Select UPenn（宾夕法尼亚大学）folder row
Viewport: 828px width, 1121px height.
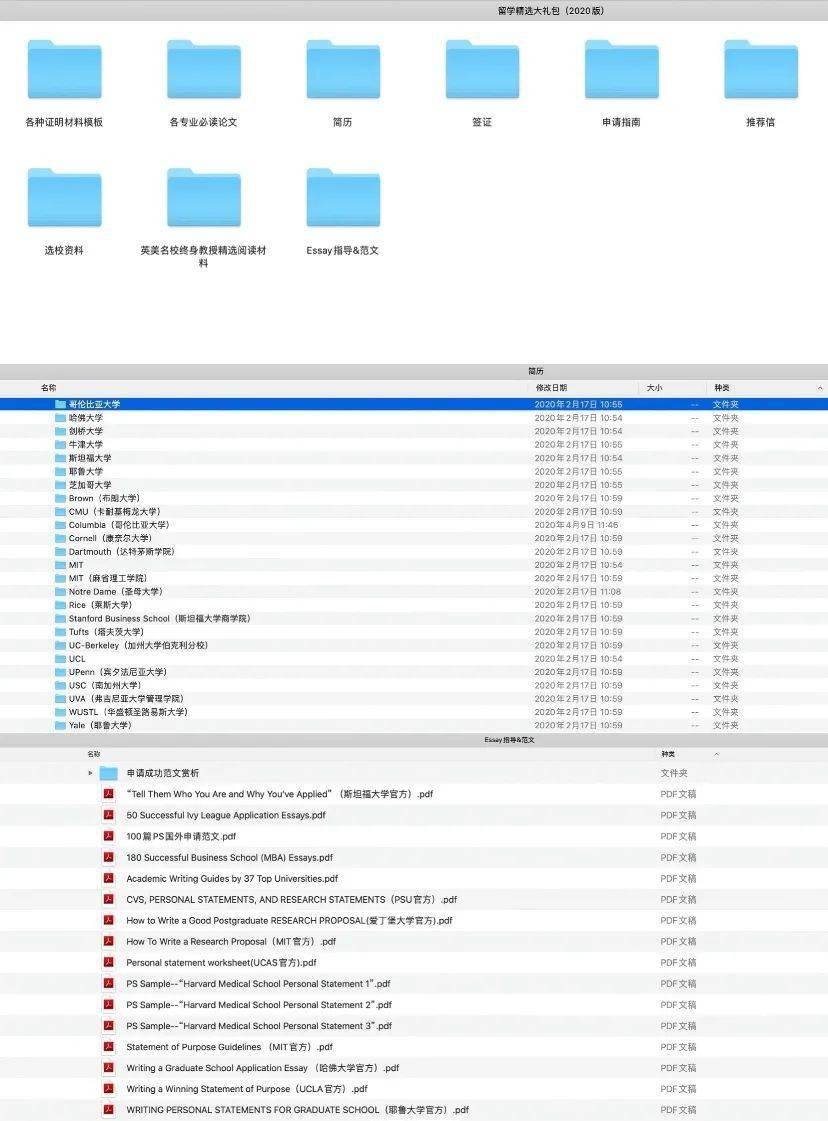(414, 672)
